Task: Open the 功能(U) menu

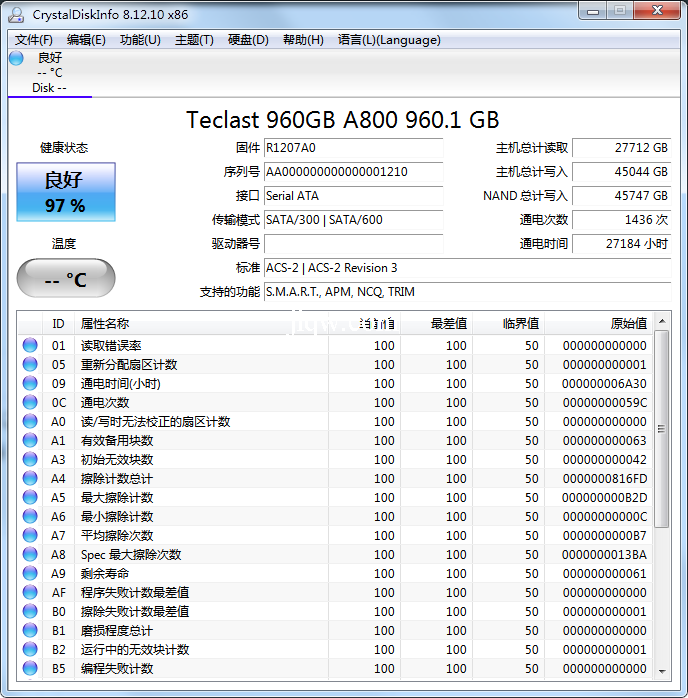Action: click(x=140, y=40)
